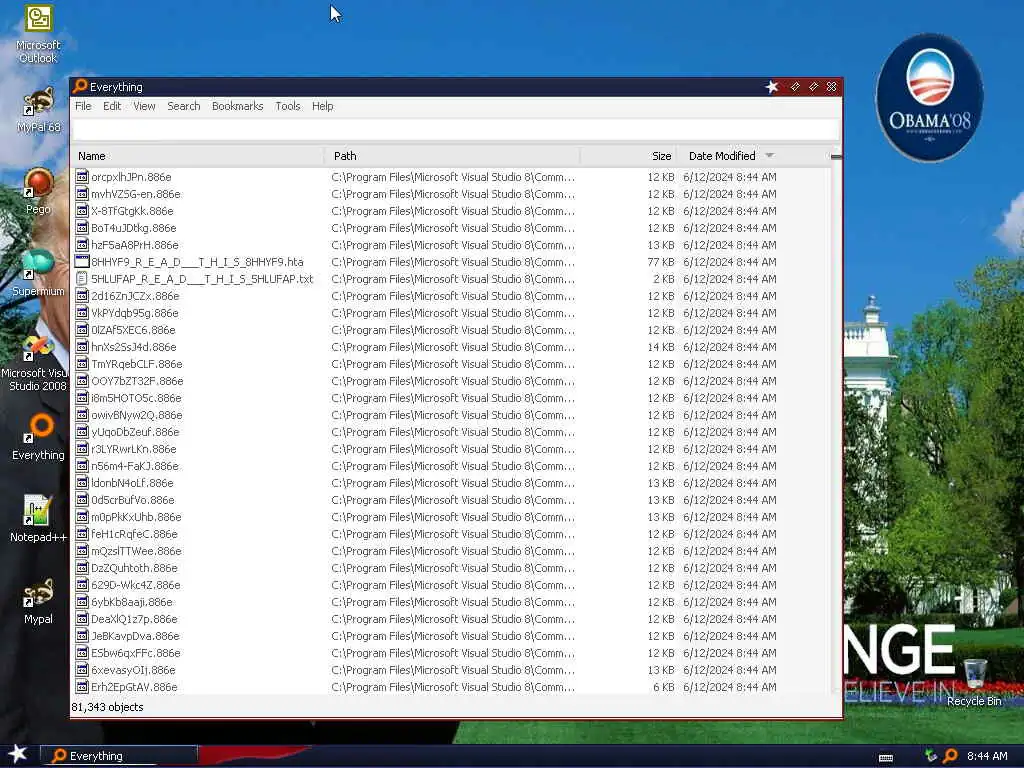
Task: Select 6xevasyOIj.886e file name
Action: pyautogui.click(x=133, y=669)
